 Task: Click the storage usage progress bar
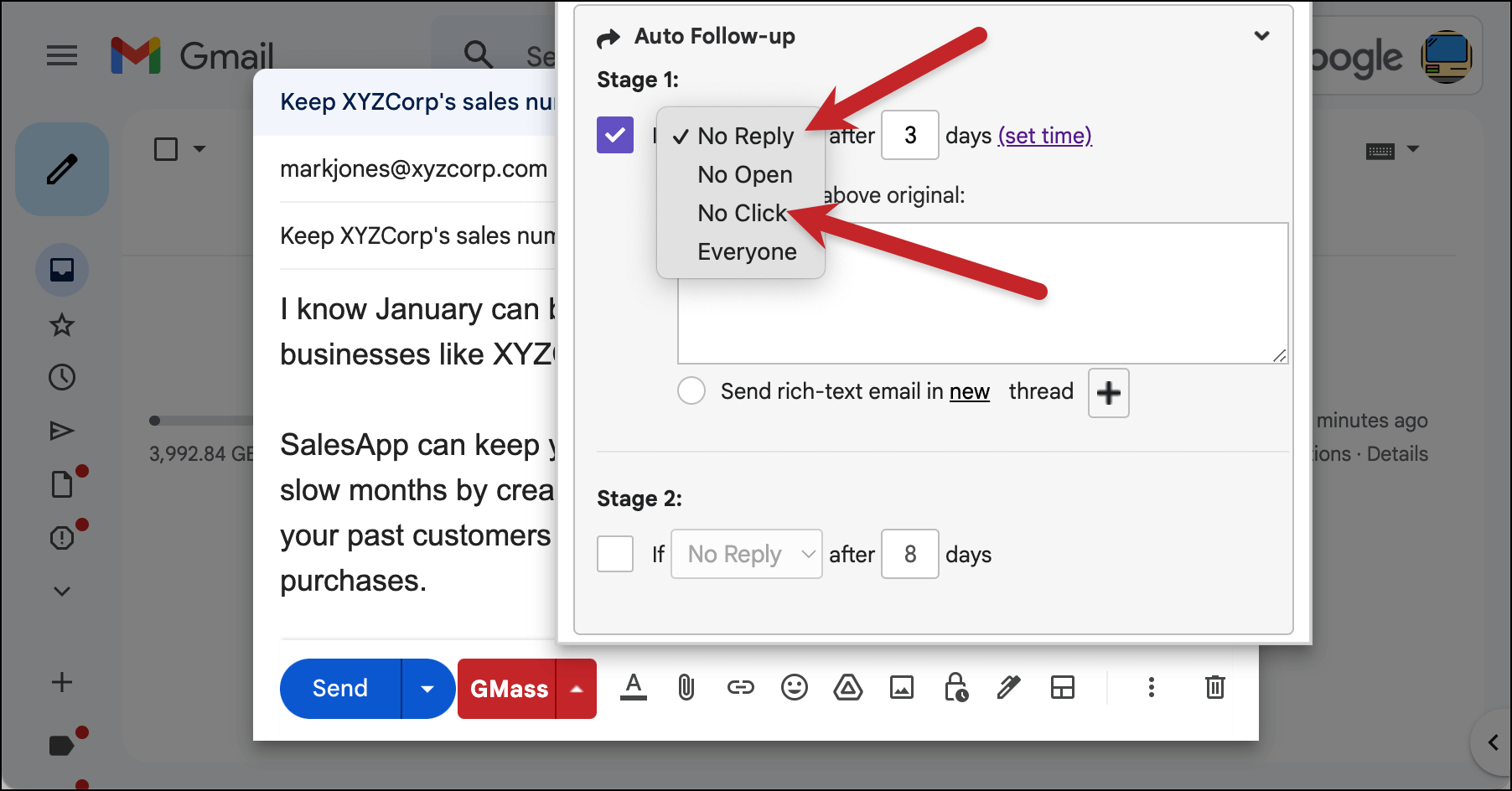202,421
